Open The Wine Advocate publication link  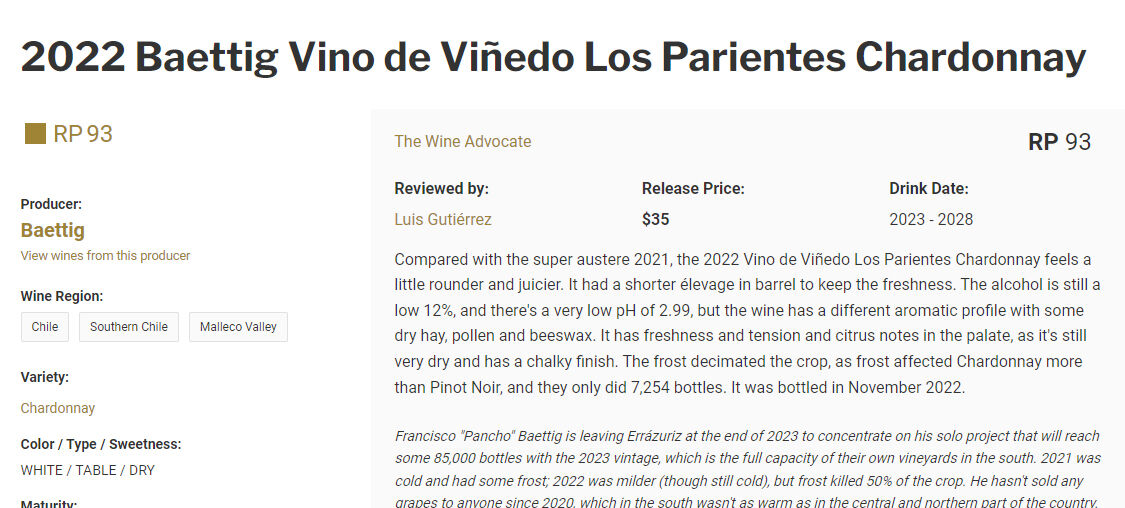pos(463,141)
